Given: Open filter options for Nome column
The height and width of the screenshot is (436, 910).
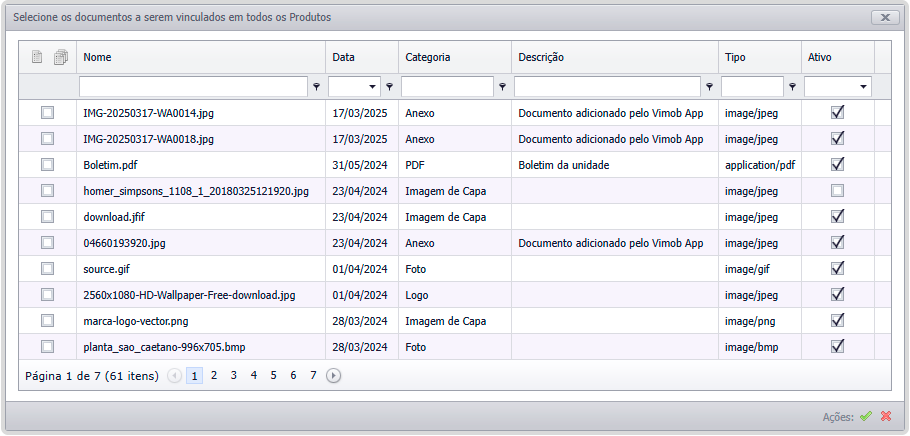Looking at the screenshot, I should 316,87.
